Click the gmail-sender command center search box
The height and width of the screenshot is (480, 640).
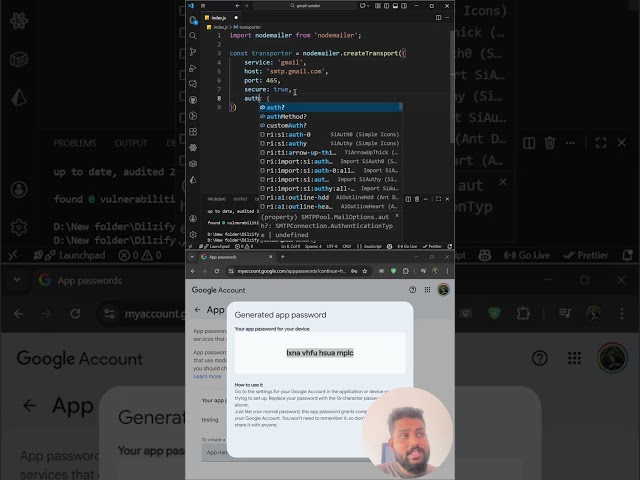coord(304,6)
